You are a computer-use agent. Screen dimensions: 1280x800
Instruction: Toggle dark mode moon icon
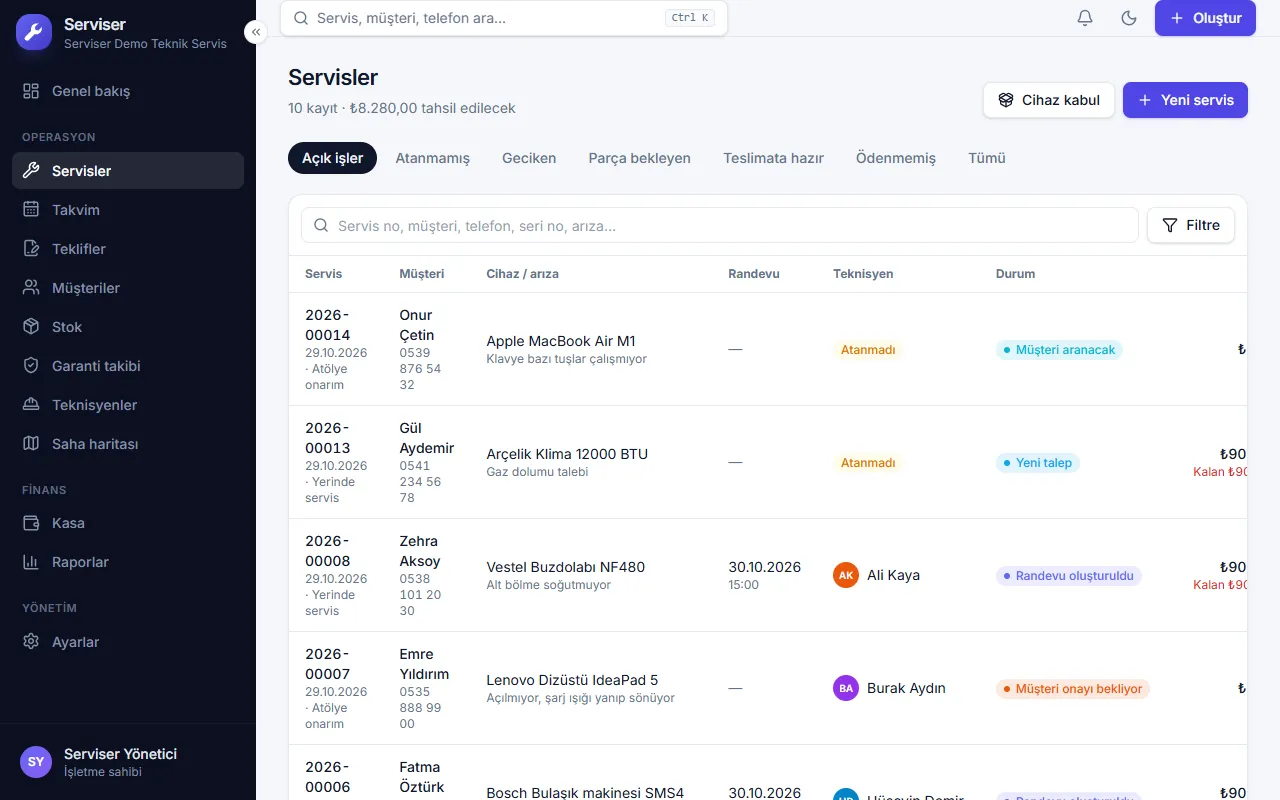1129,18
